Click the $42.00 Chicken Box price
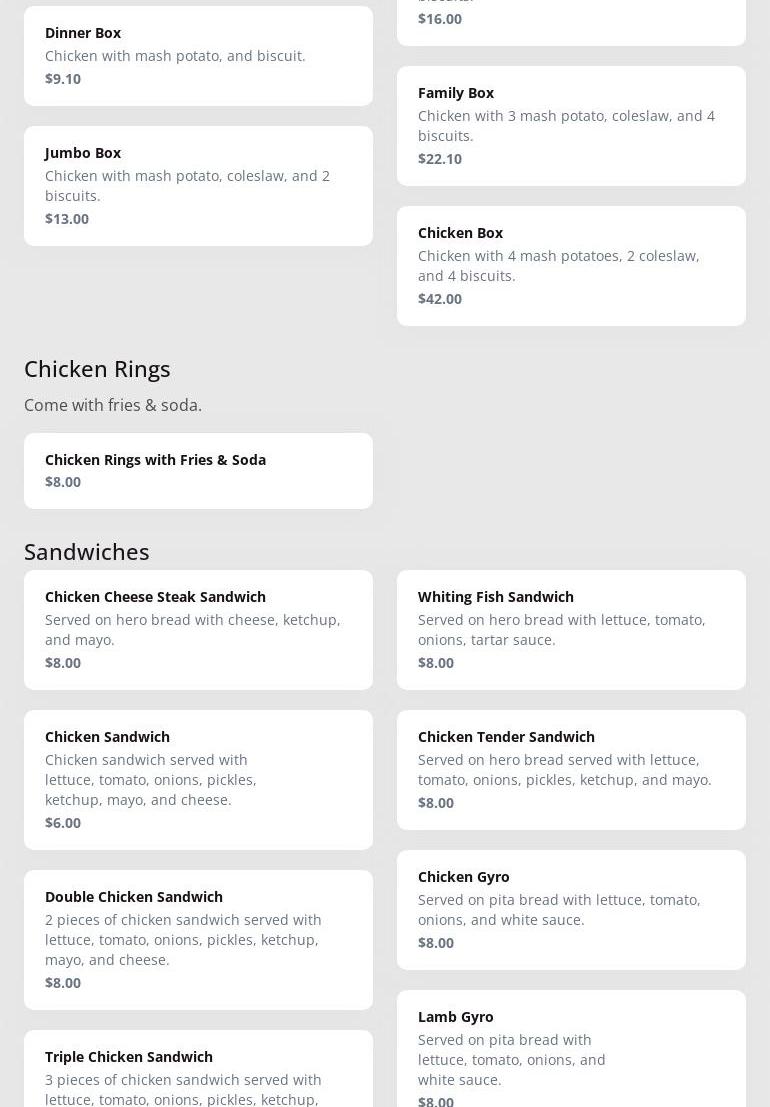Viewport: 770px width, 1107px height. [440, 299]
